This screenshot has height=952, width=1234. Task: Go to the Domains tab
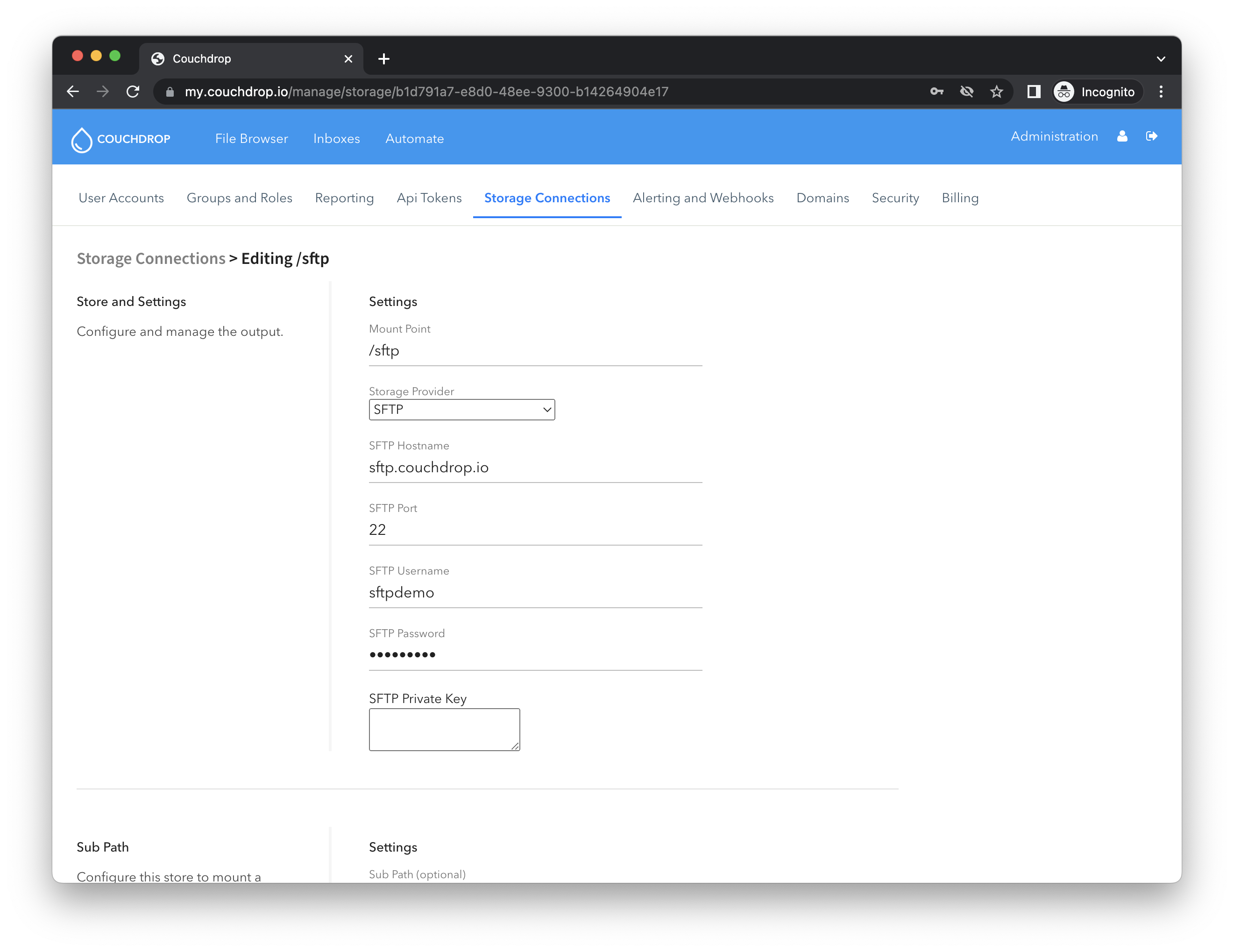tap(822, 198)
